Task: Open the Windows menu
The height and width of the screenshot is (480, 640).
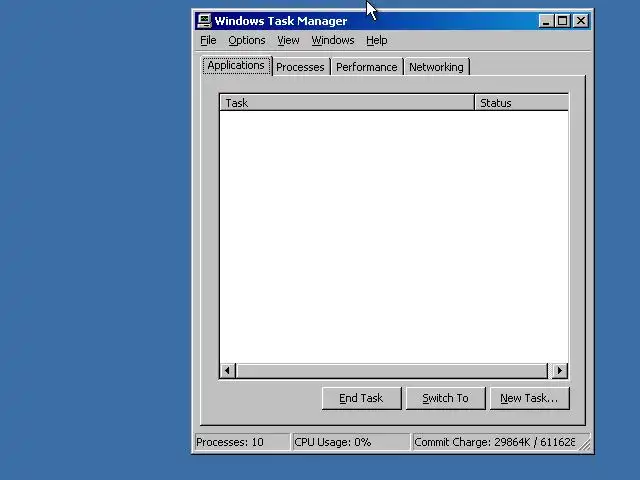Action: pos(333,40)
